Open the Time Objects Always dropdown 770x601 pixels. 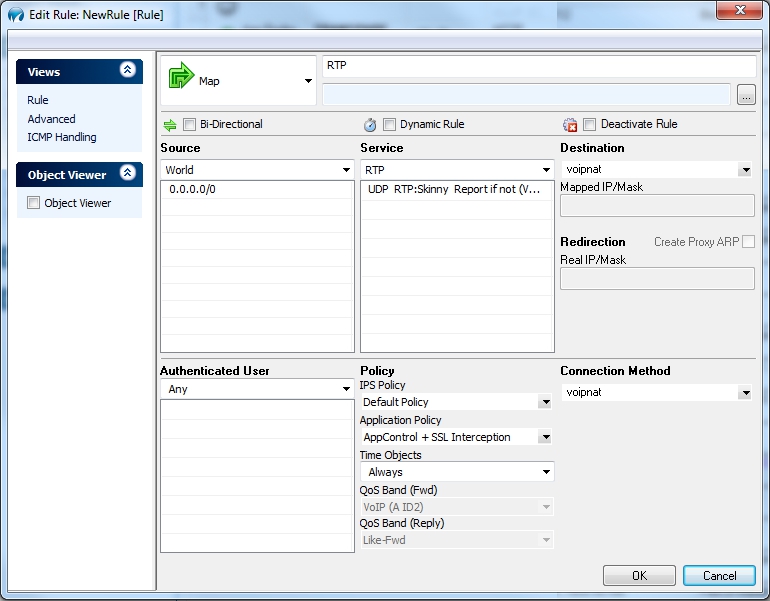546,472
